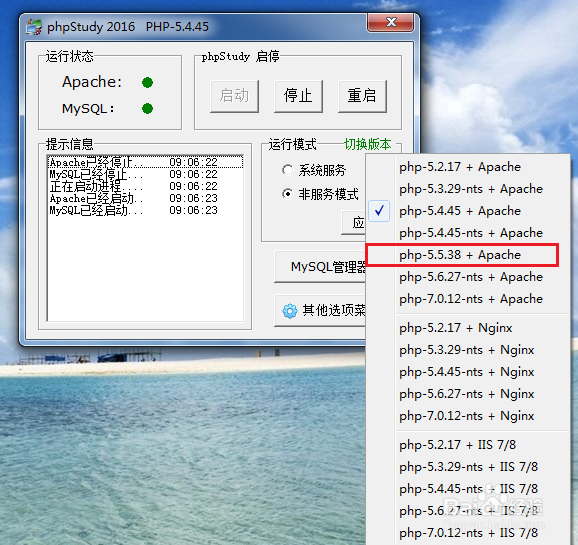Click the 应用 button in 运行模式
The image size is (578, 545).
coord(354,223)
